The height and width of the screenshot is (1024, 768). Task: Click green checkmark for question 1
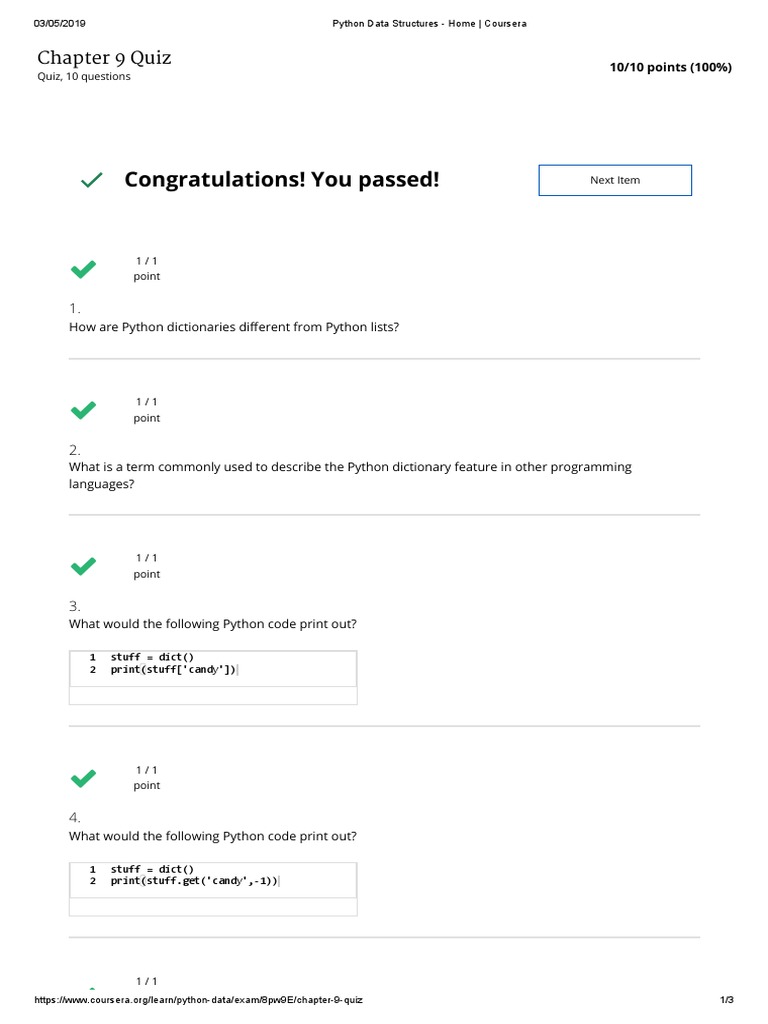tap(83, 268)
